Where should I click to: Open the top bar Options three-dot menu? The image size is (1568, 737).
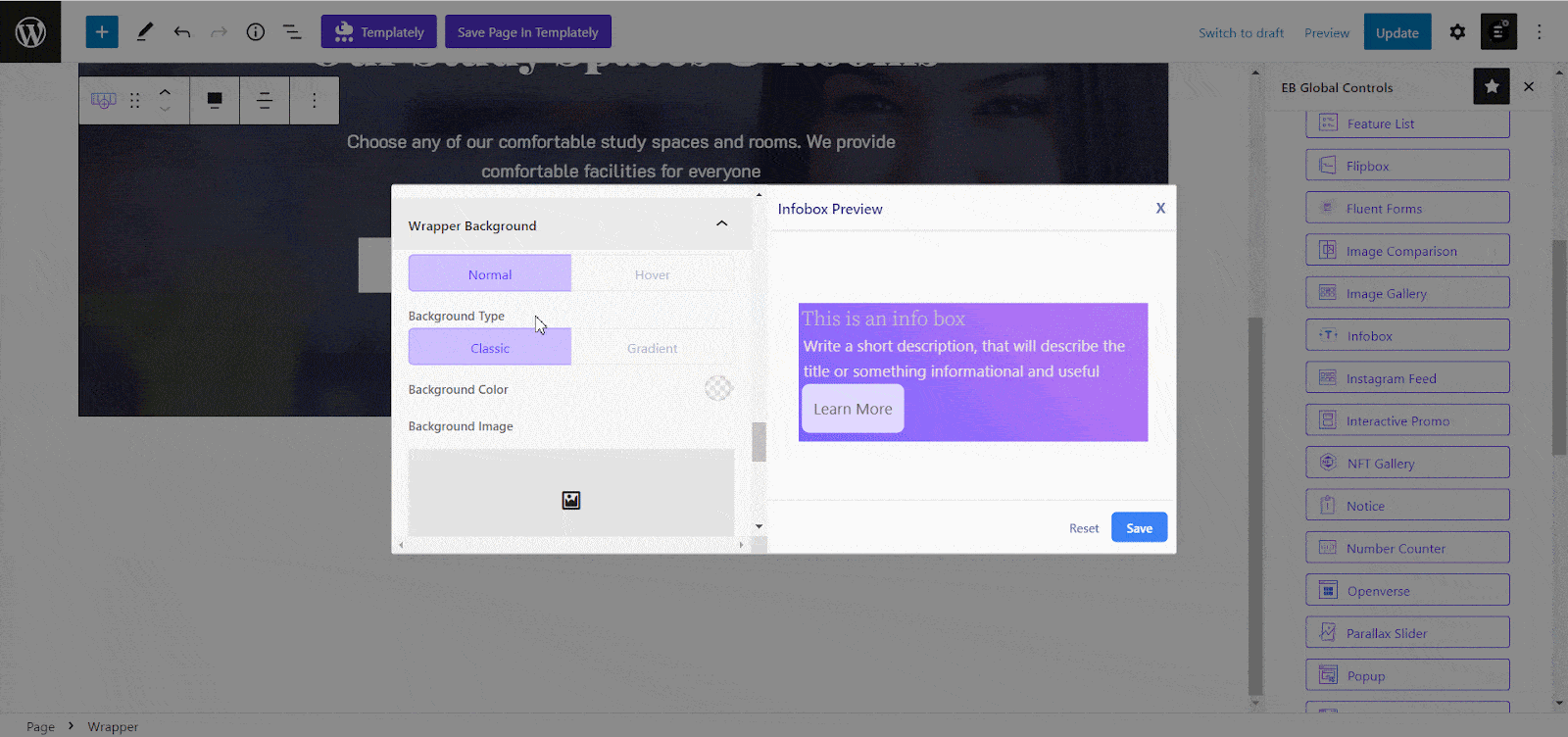1540,32
